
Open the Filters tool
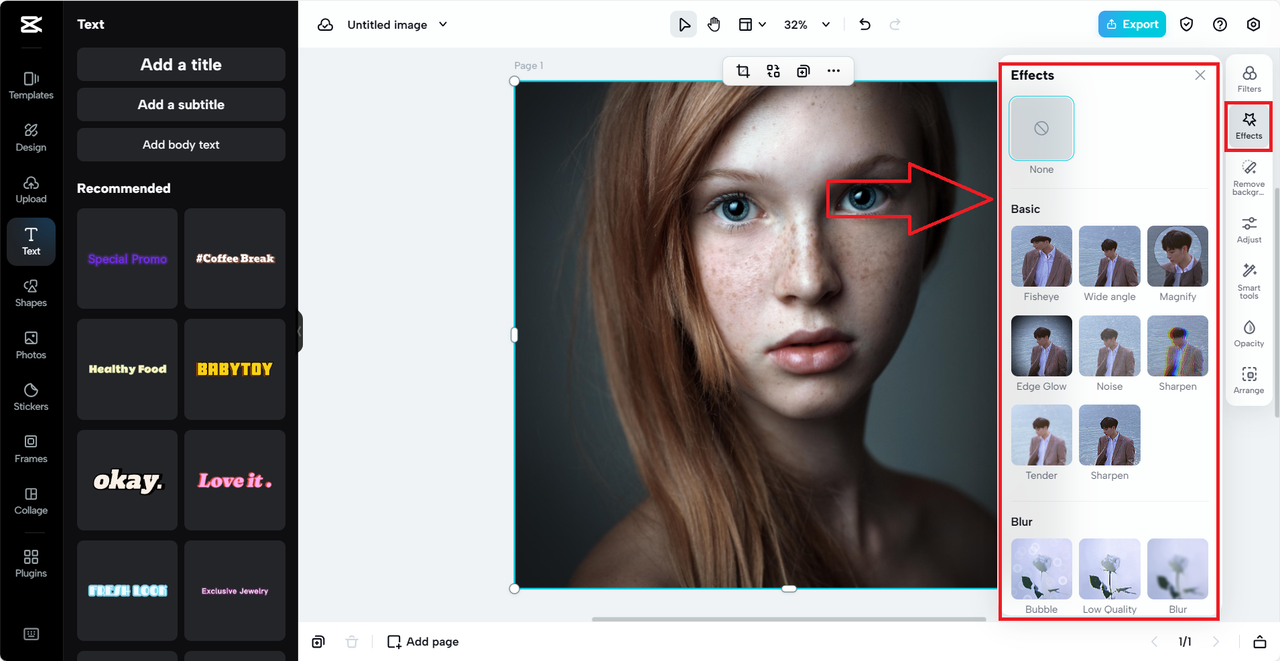tap(1249, 79)
